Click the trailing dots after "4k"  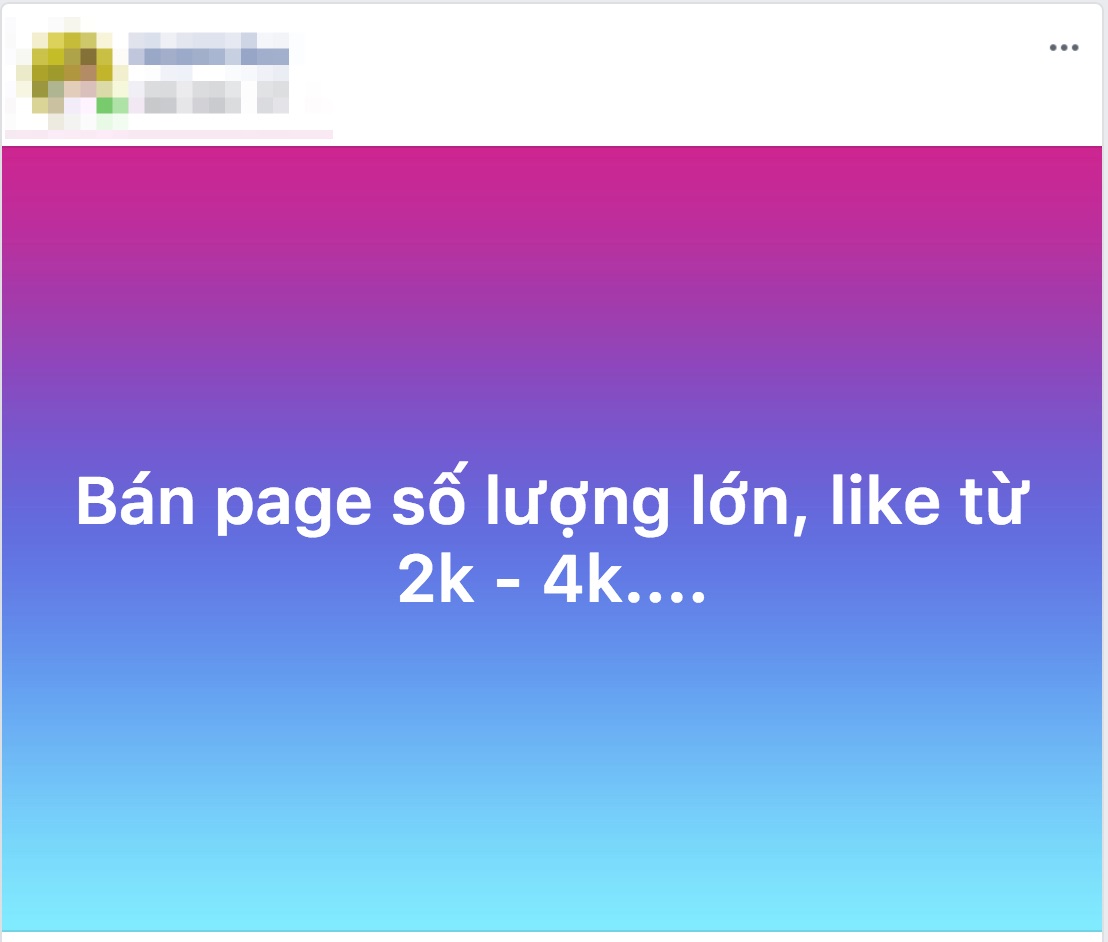click(666, 596)
